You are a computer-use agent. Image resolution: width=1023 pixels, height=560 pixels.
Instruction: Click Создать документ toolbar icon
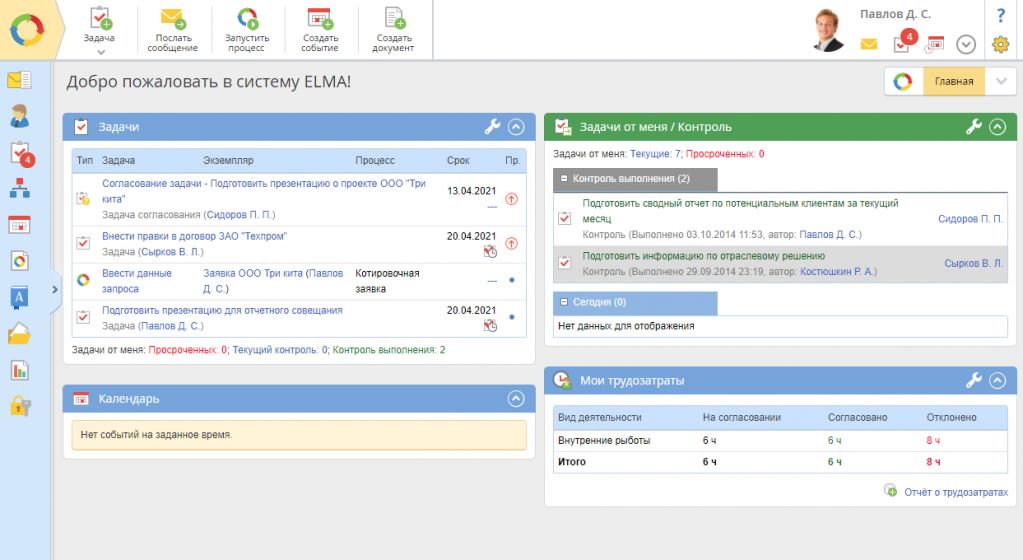[393, 18]
